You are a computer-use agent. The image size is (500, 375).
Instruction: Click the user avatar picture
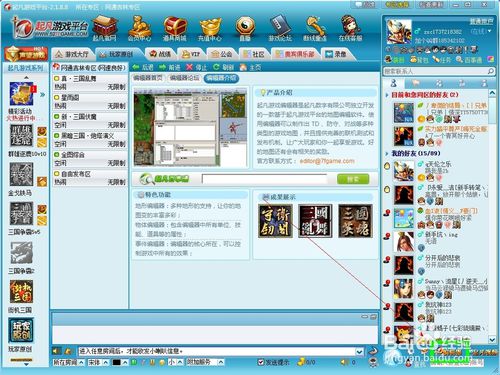tap(399, 32)
